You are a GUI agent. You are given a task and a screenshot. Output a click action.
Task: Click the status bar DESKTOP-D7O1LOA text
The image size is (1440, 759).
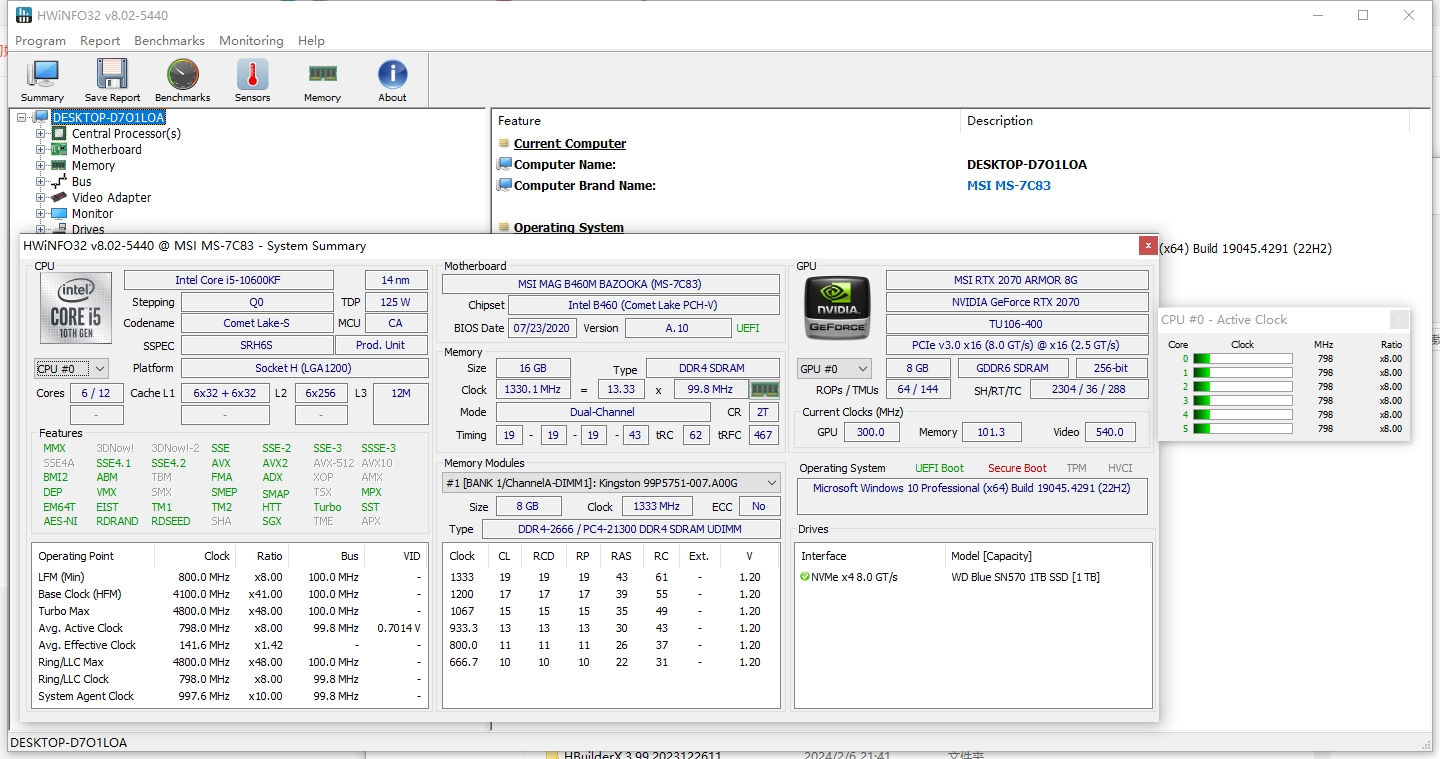pyautogui.click(x=68, y=743)
